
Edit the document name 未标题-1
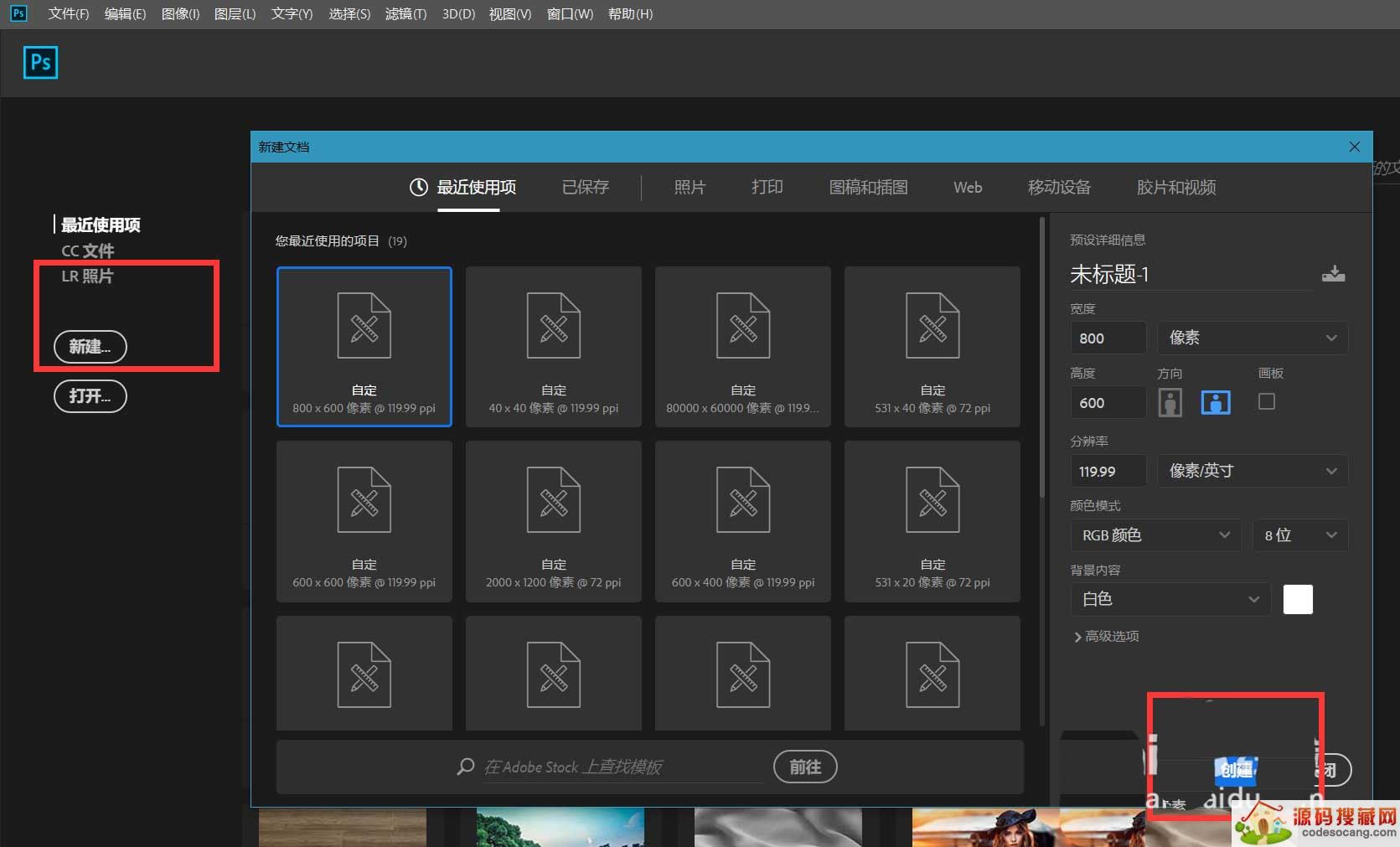(x=1190, y=274)
